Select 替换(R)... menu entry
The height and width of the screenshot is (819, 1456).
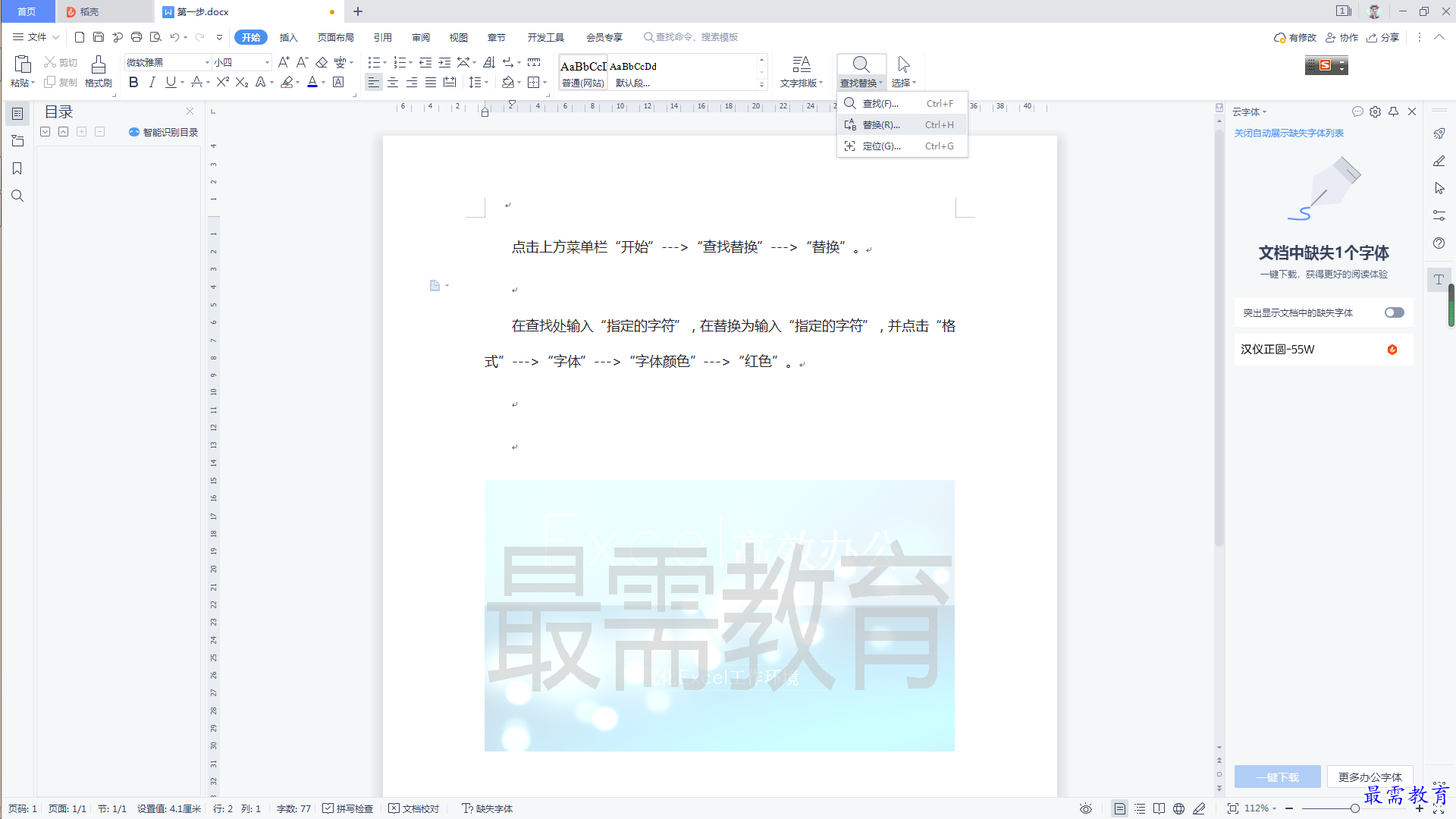[x=902, y=125]
